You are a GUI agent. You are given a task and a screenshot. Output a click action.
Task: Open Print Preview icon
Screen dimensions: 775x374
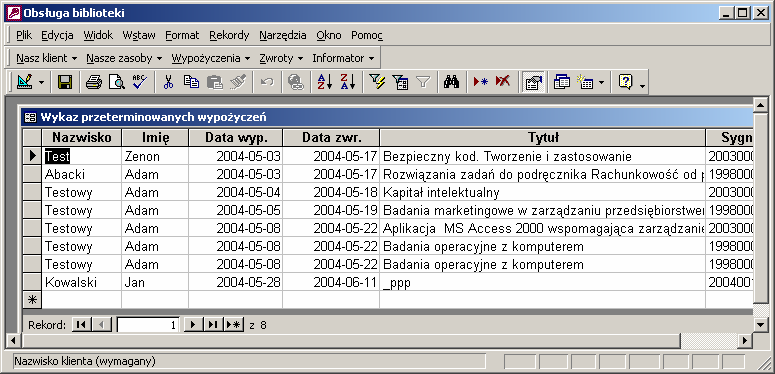(x=117, y=82)
